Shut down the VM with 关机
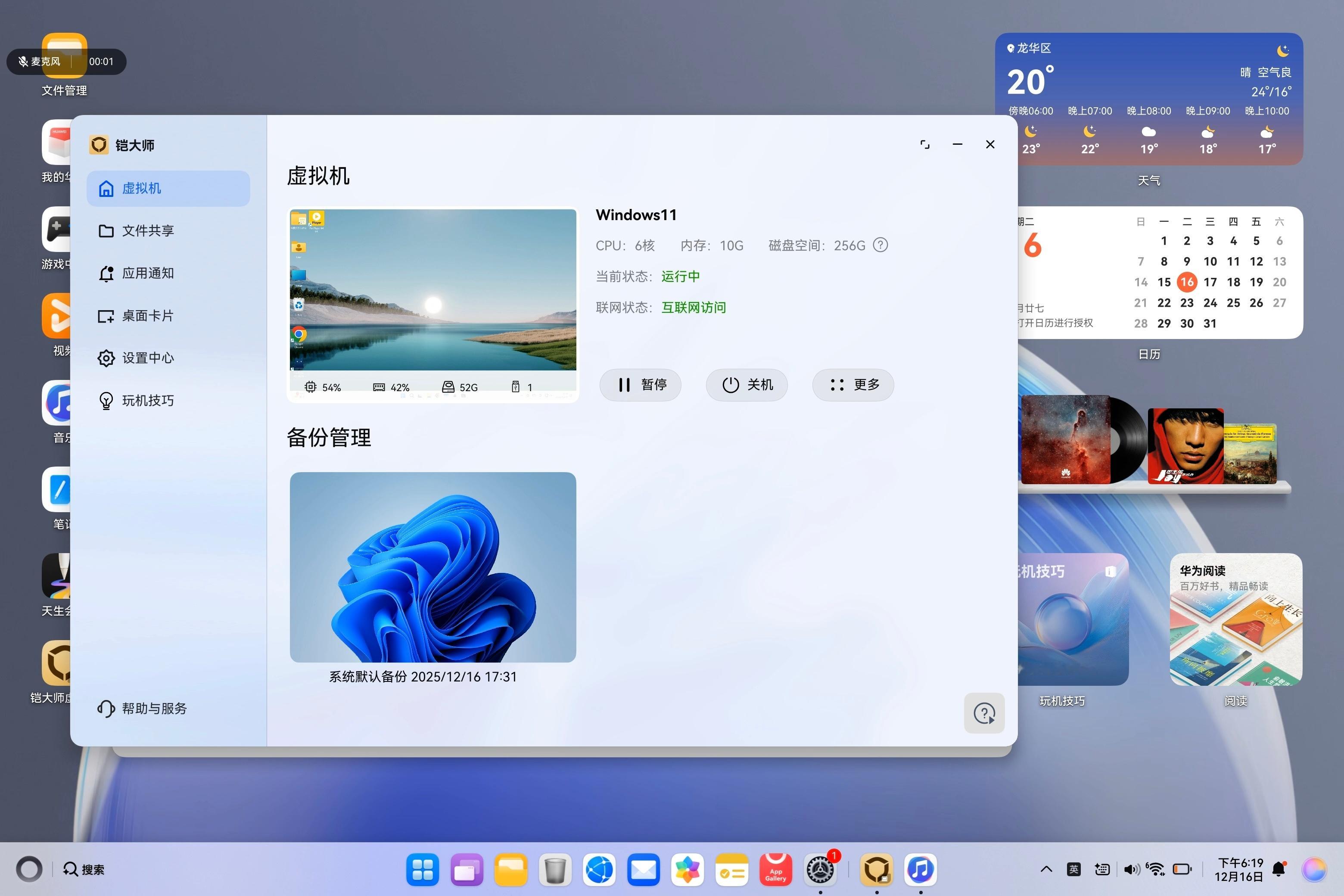Image resolution: width=1344 pixels, height=896 pixels. [747, 385]
